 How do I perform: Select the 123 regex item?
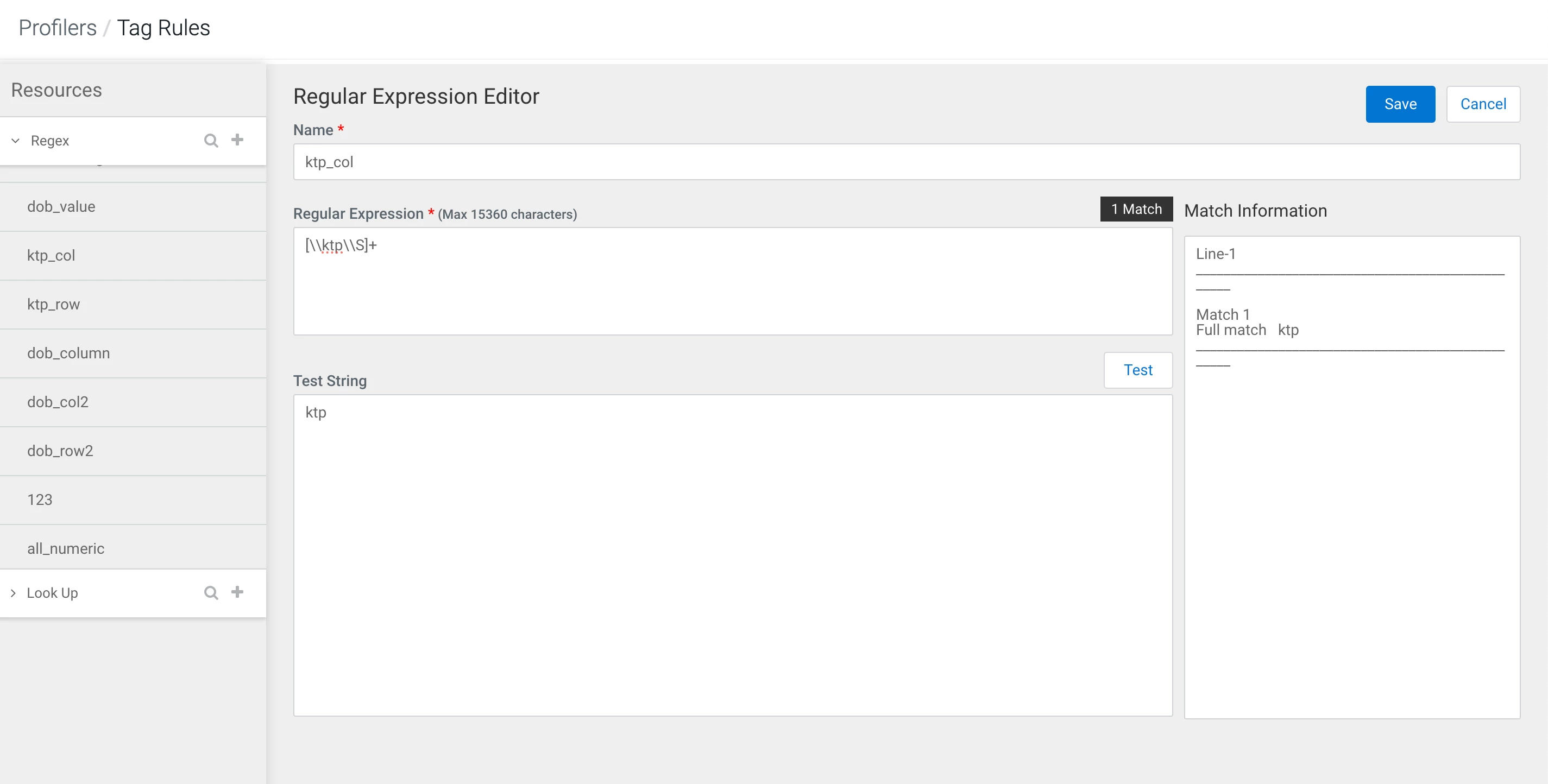click(x=133, y=500)
